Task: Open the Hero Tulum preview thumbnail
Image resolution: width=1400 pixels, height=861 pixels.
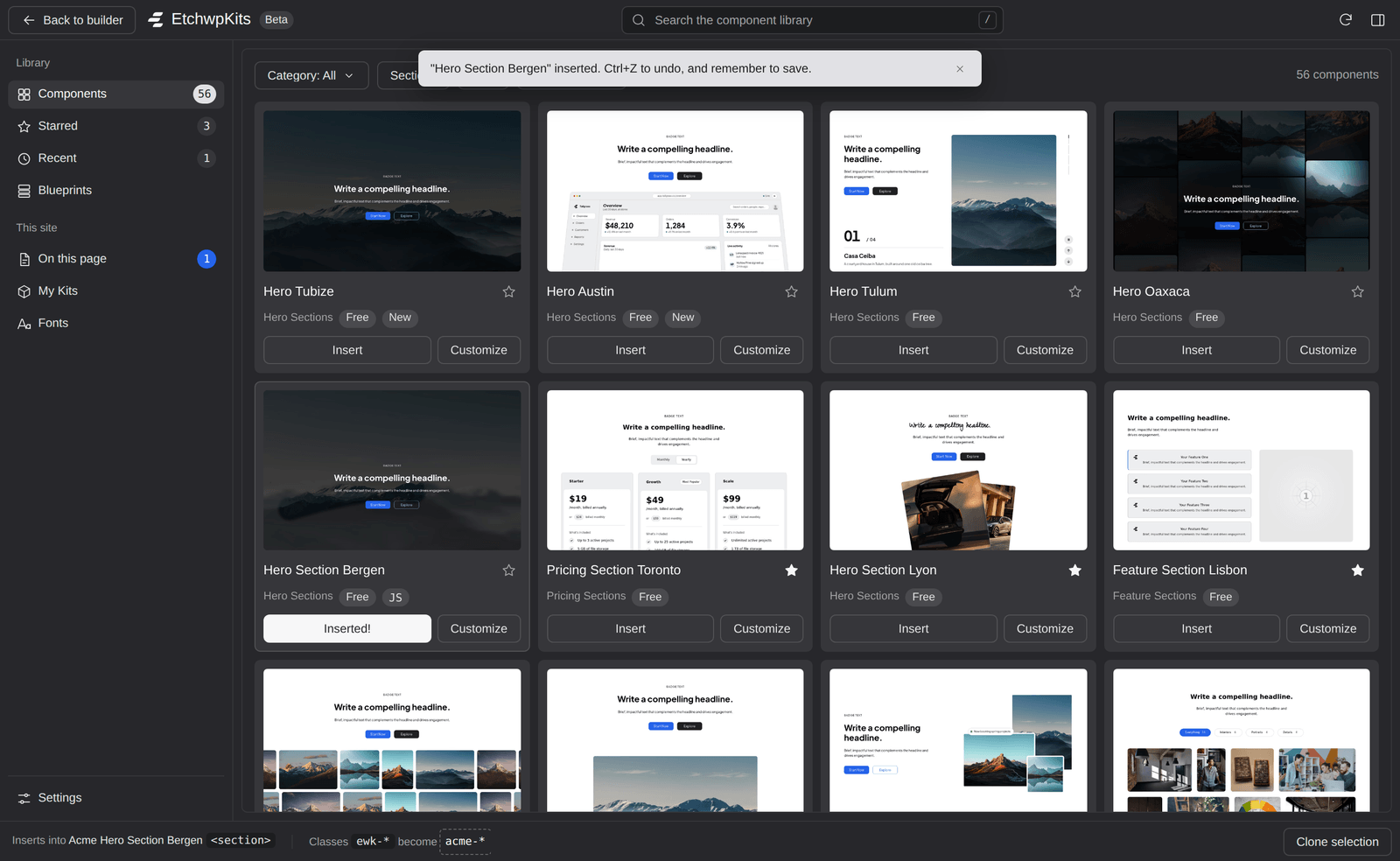Action: point(958,191)
